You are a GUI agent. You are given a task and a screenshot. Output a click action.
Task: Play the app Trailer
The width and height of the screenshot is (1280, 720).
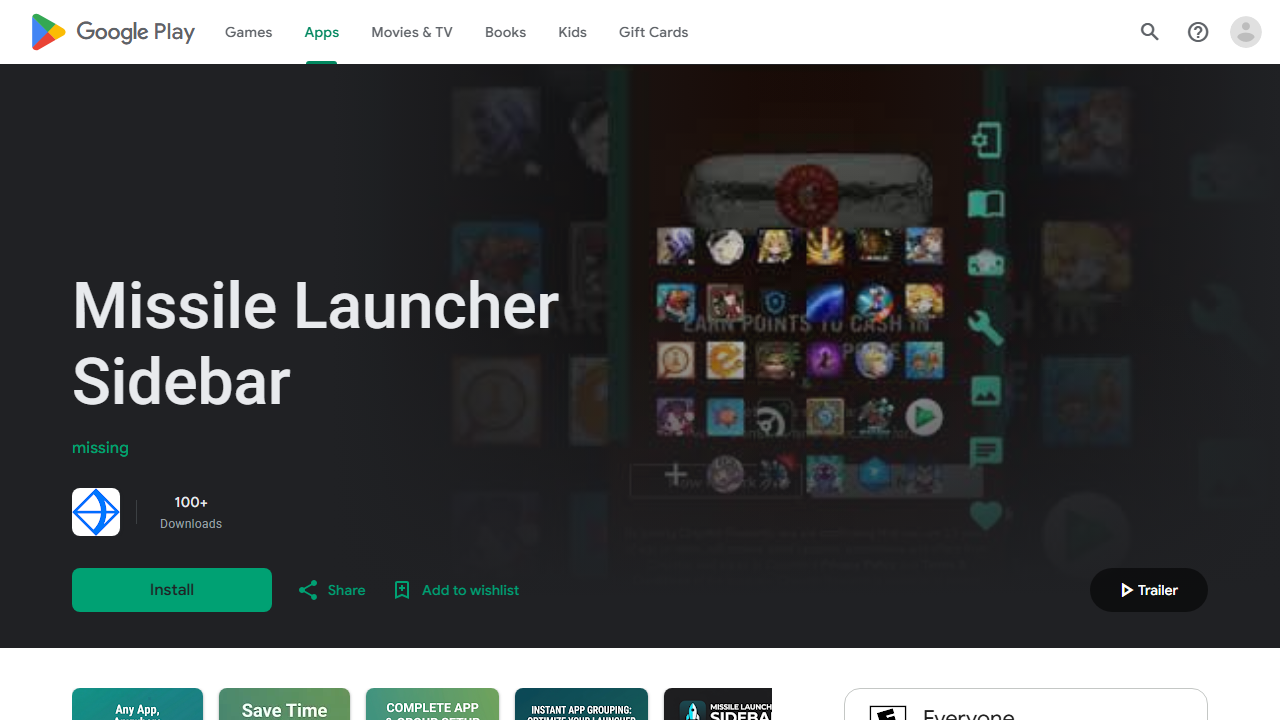[x=1149, y=590]
